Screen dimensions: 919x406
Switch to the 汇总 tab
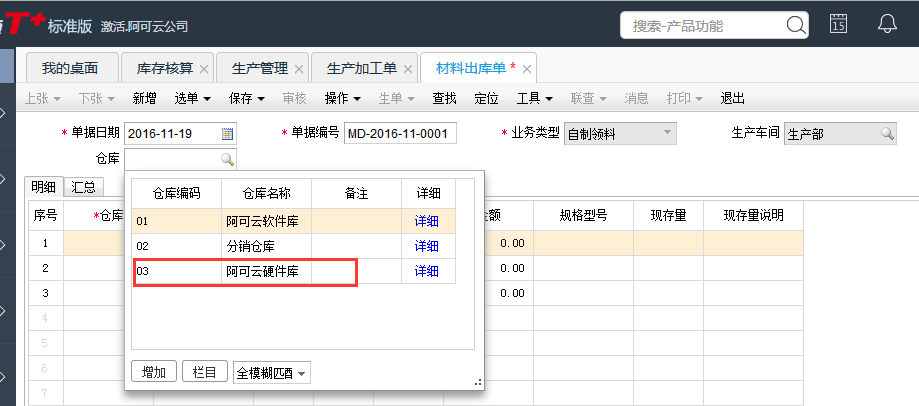coord(84,187)
